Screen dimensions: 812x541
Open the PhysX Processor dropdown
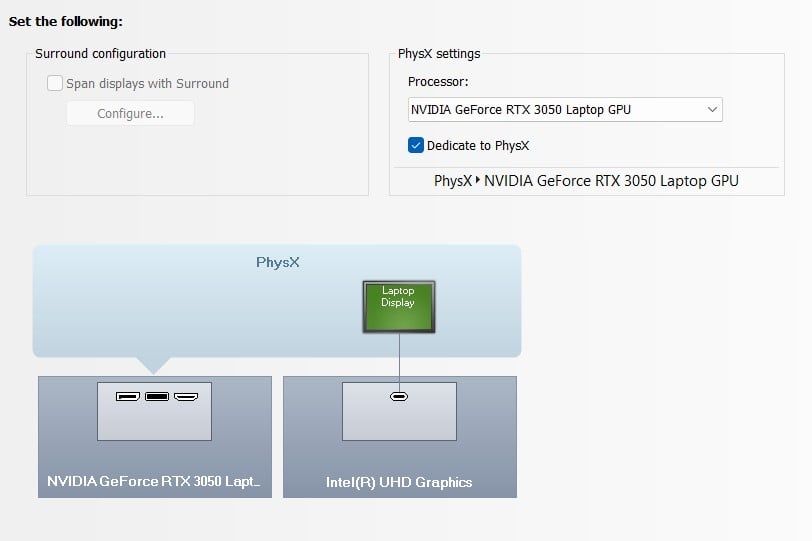565,110
